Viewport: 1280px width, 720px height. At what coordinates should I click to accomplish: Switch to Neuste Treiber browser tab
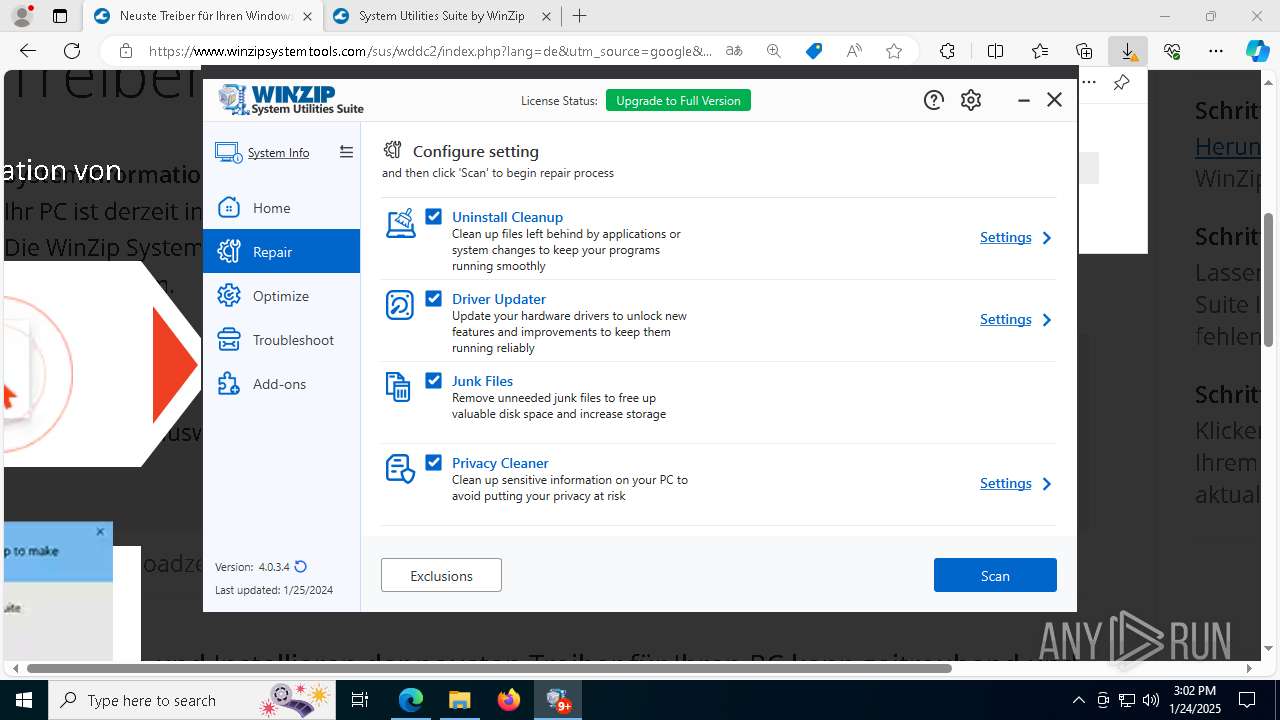tap(204, 16)
